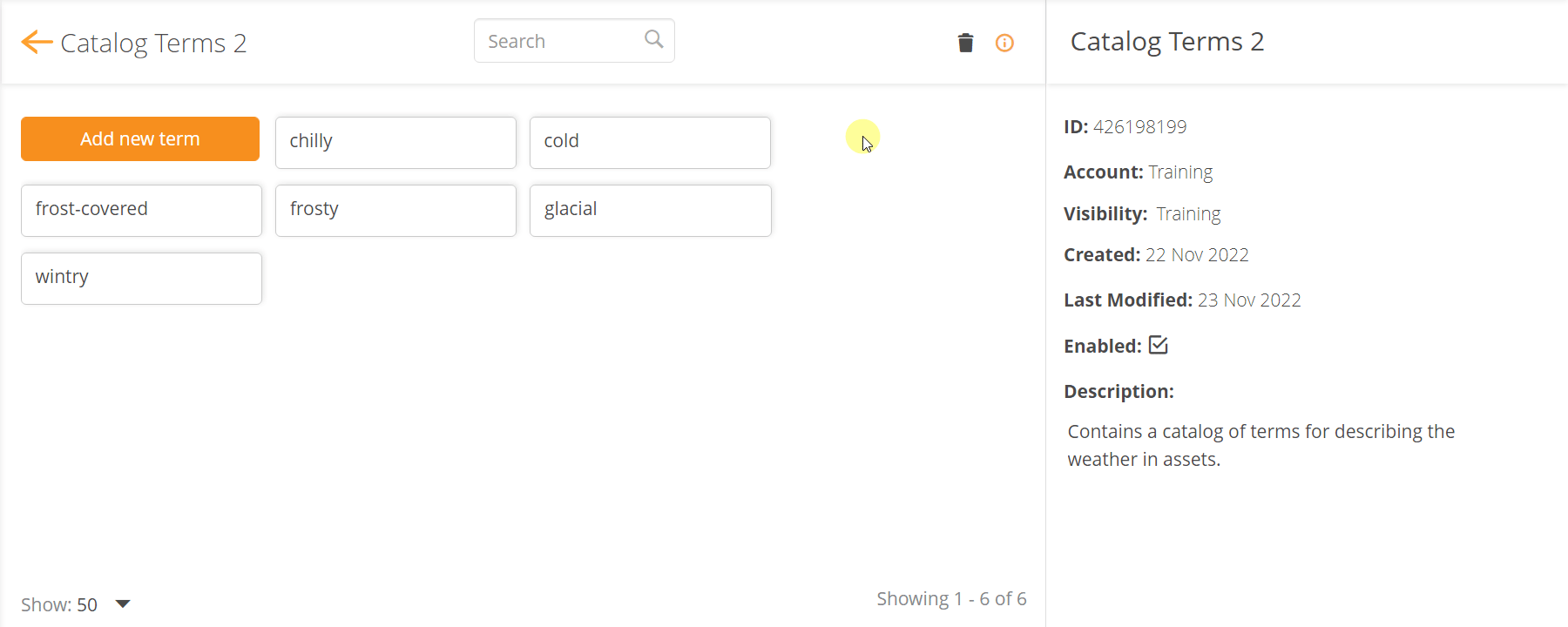This screenshot has height=627, width=1568.
Task: Toggle the orange info panel icon
Action: coord(1004,43)
